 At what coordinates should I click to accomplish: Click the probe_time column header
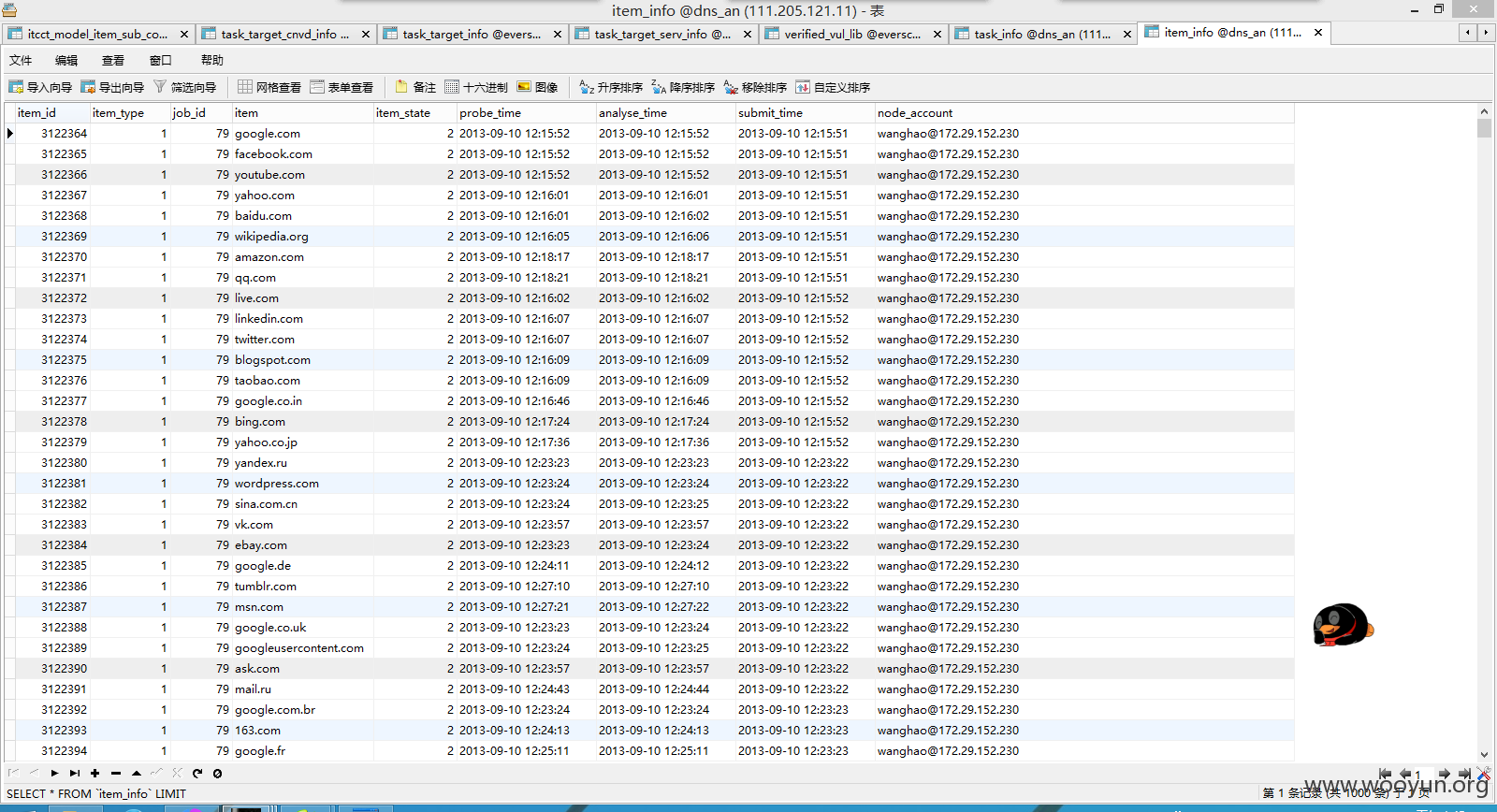tap(526, 112)
